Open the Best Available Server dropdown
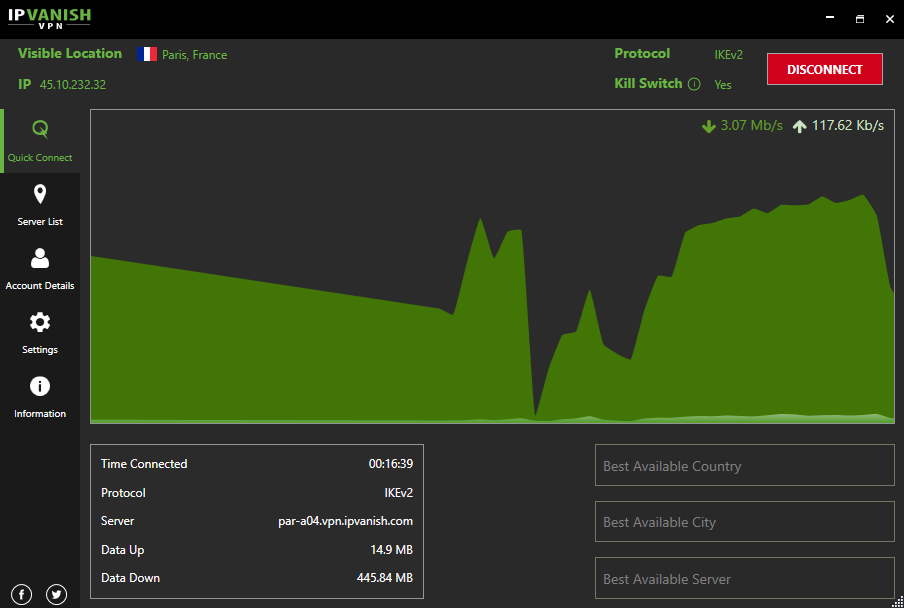The image size is (904, 608). [744, 578]
